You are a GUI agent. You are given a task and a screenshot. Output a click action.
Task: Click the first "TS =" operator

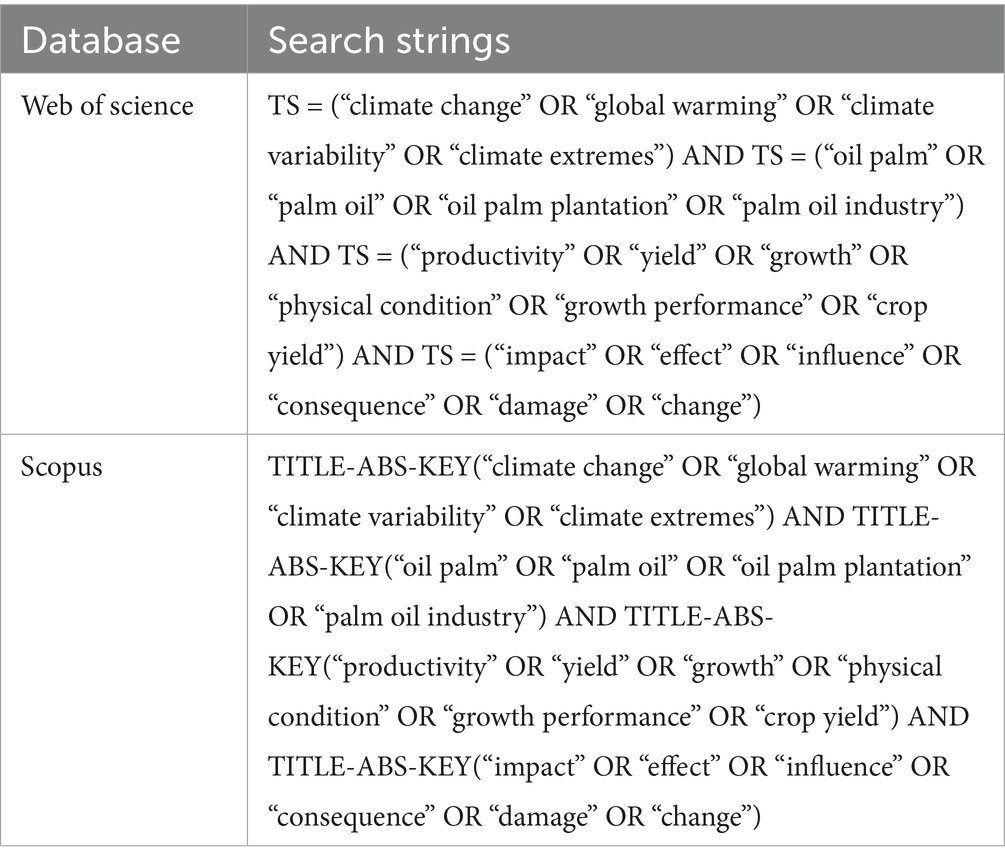(295, 106)
